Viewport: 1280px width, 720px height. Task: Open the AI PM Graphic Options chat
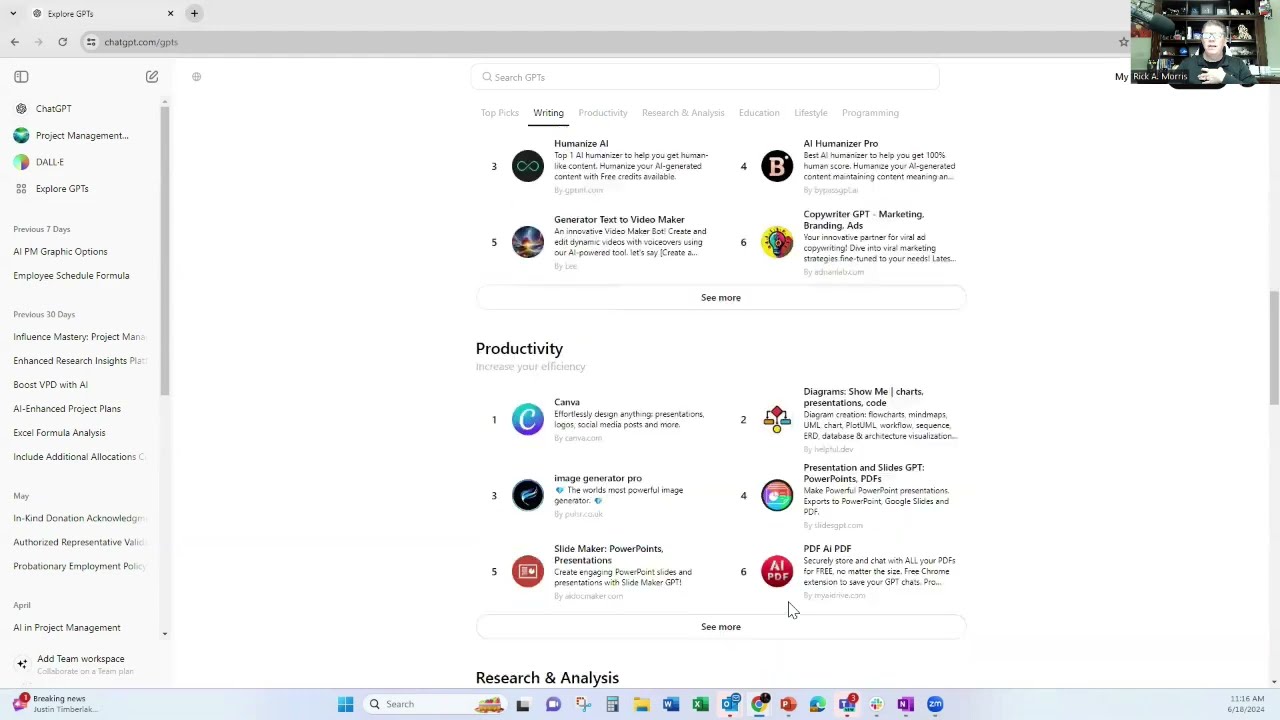[60, 252]
